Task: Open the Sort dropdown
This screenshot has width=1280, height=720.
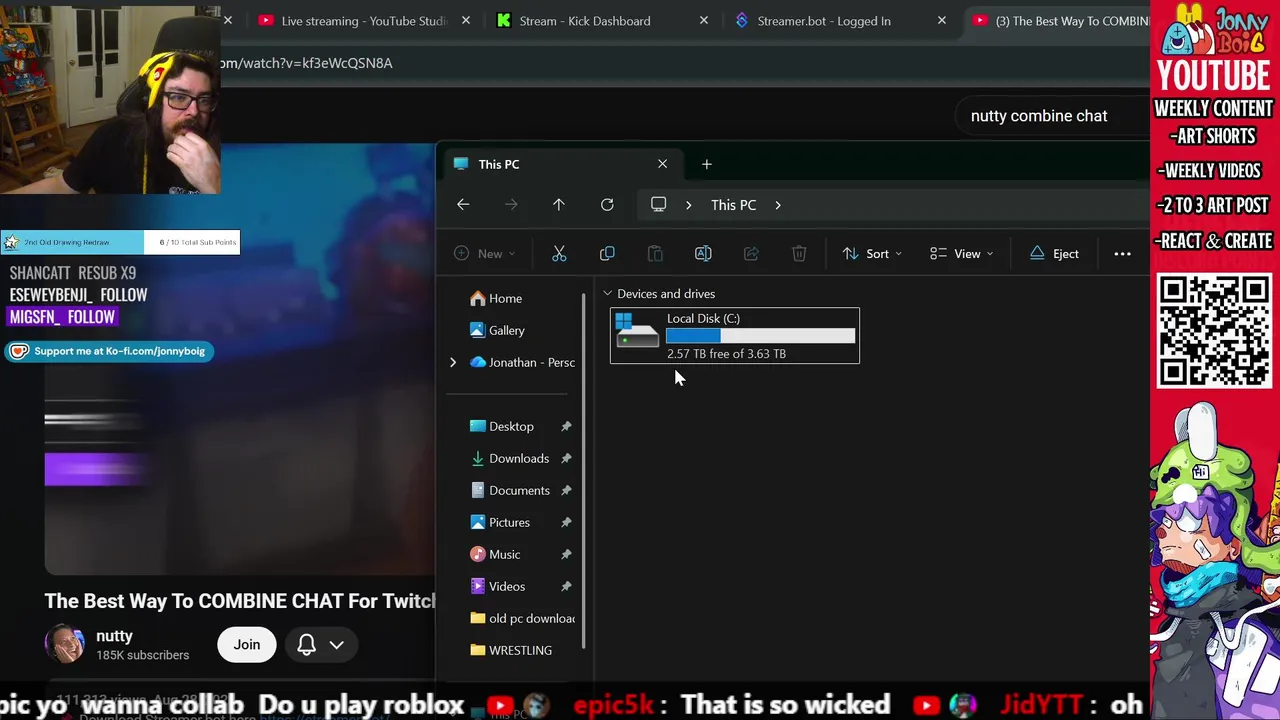Action: (x=872, y=254)
